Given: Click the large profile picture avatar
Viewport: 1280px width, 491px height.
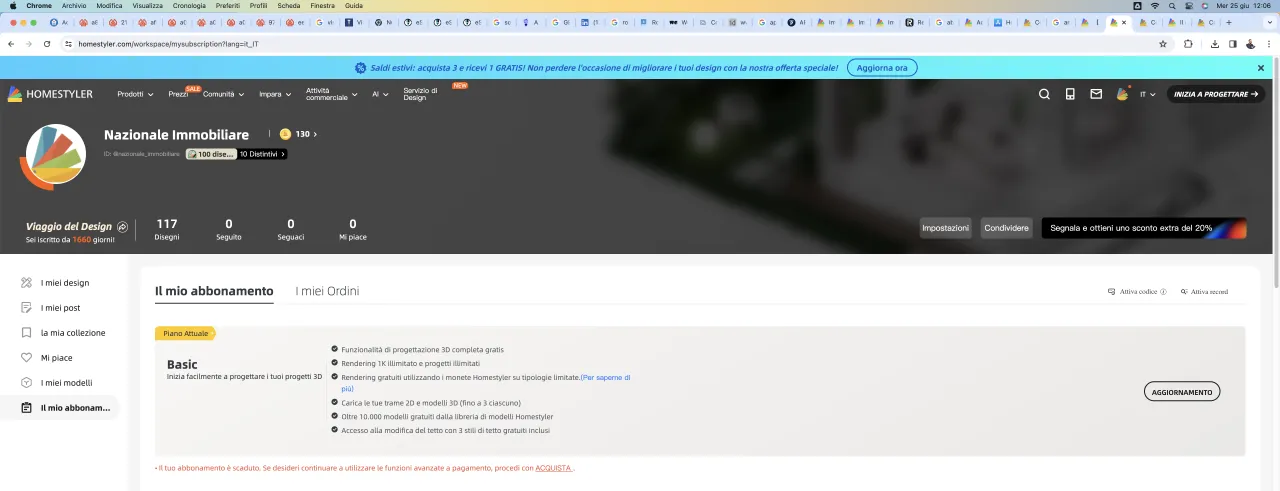Looking at the screenshot, I should pyautogui.click(x=55, y=155).
